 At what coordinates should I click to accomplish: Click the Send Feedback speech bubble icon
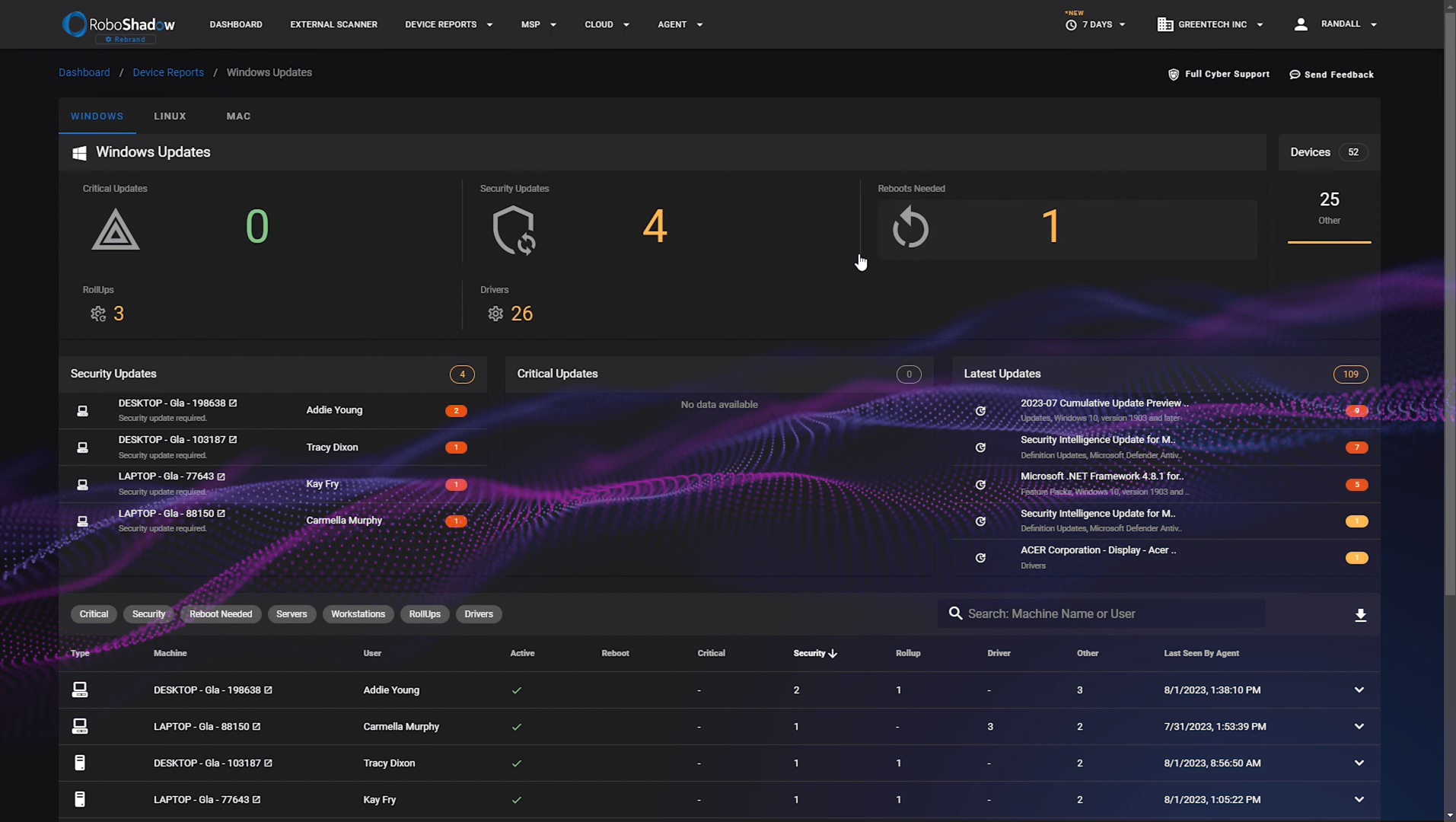click(x=1295, y=74)
